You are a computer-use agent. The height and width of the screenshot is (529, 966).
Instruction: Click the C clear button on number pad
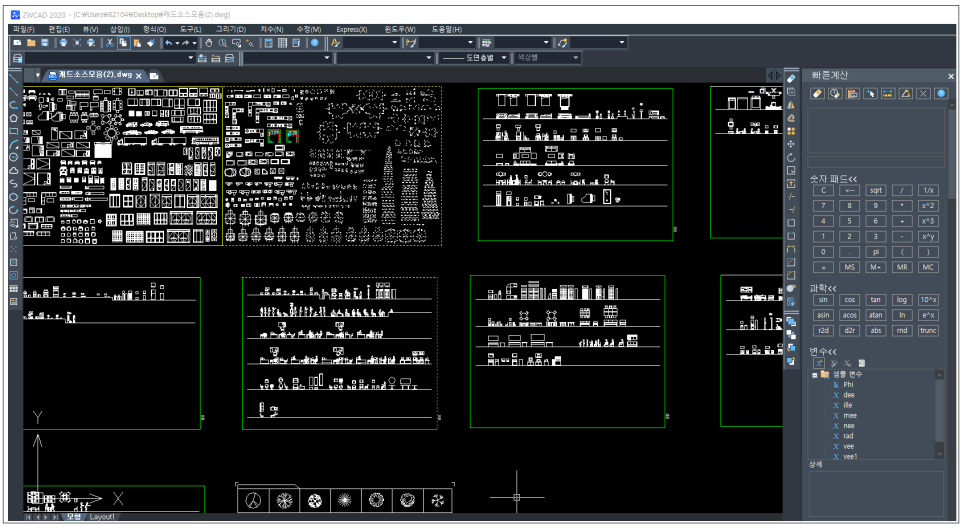click(x=823, y=190)
